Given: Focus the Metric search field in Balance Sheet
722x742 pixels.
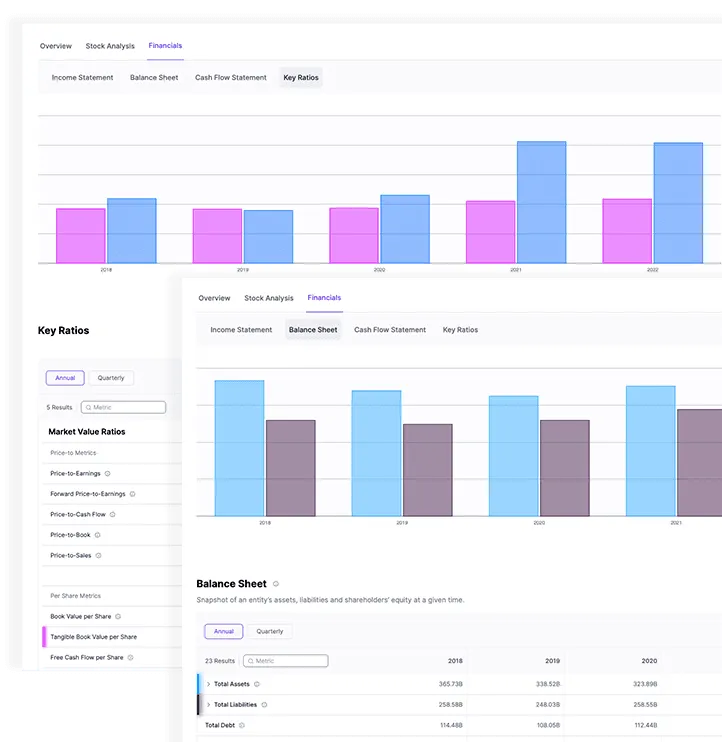Looking at the screenshot, I should click(290, 661).
